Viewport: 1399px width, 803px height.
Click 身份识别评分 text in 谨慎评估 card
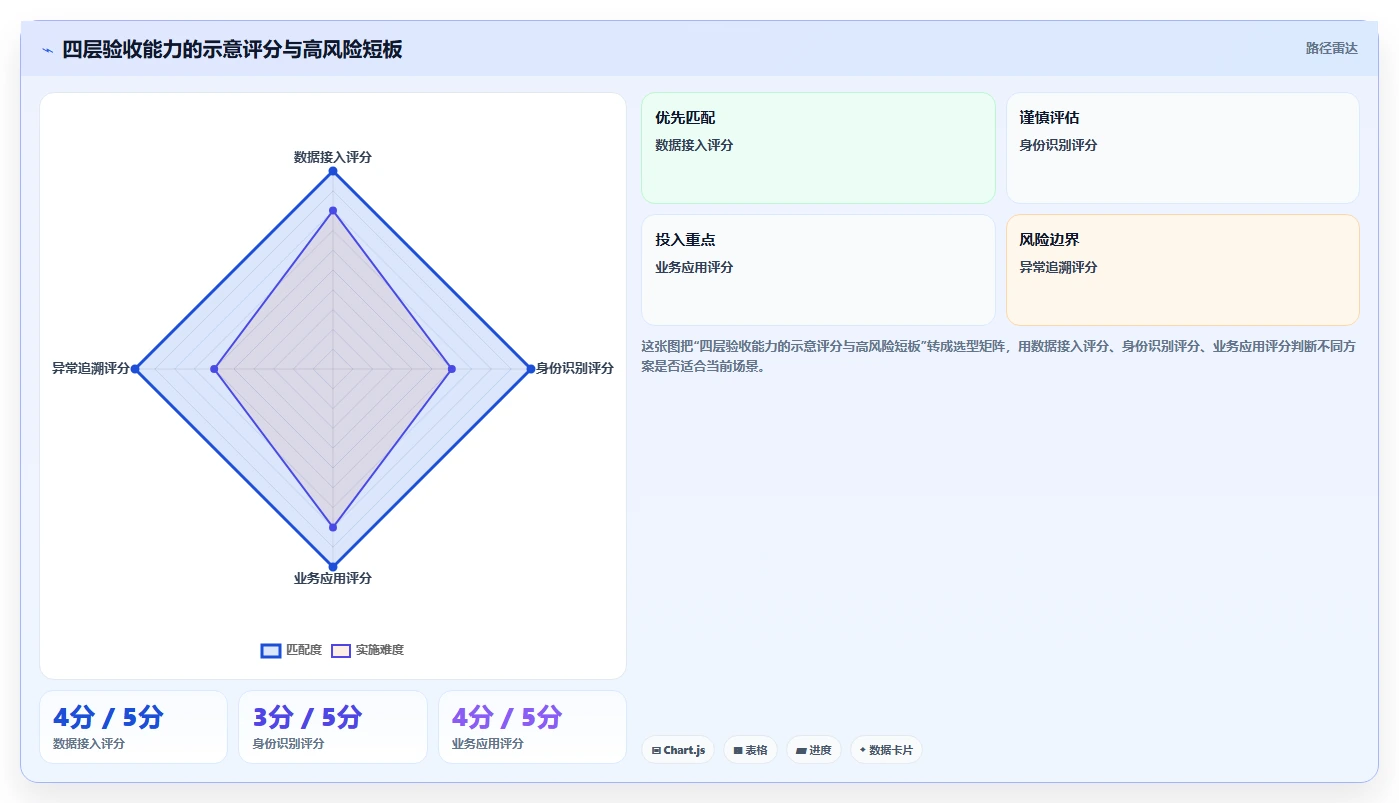[1058, 145]
